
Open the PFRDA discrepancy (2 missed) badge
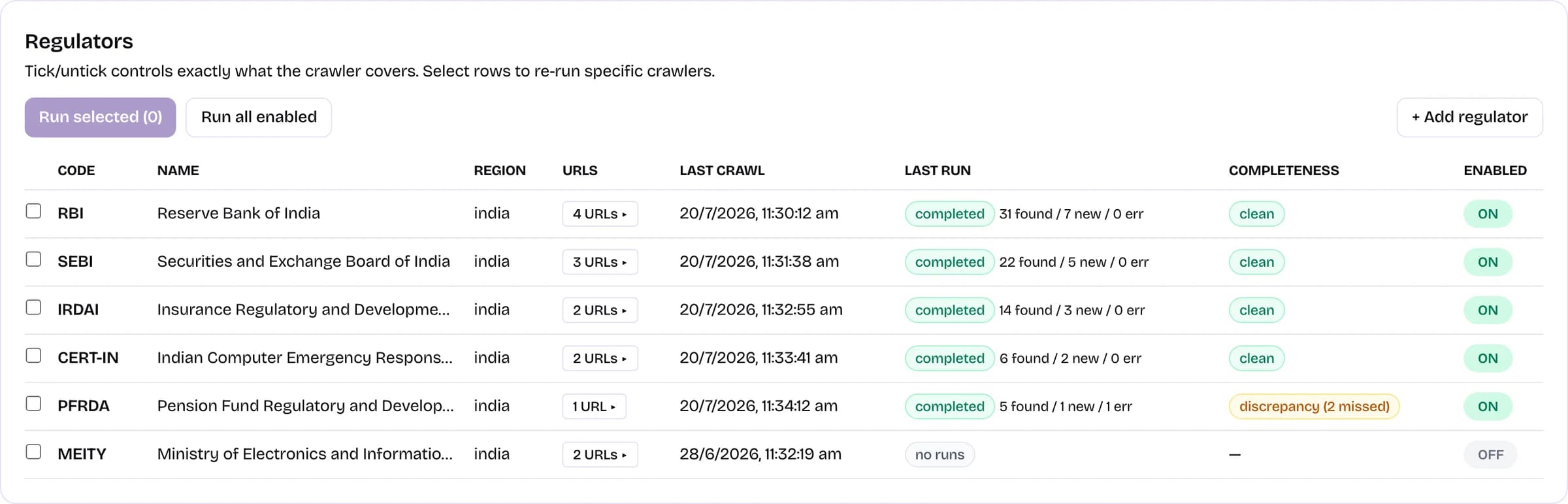(1314, 407)
